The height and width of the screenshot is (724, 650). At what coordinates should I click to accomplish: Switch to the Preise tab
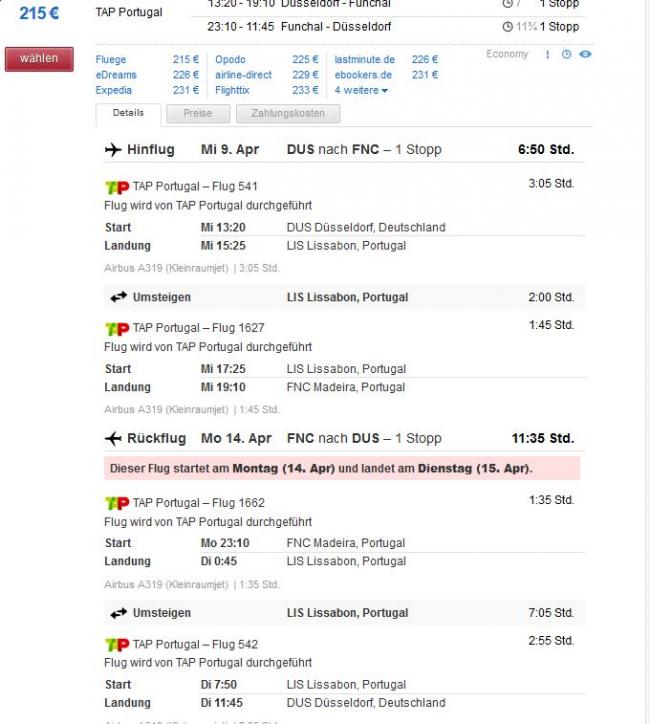tap(198, 114)
